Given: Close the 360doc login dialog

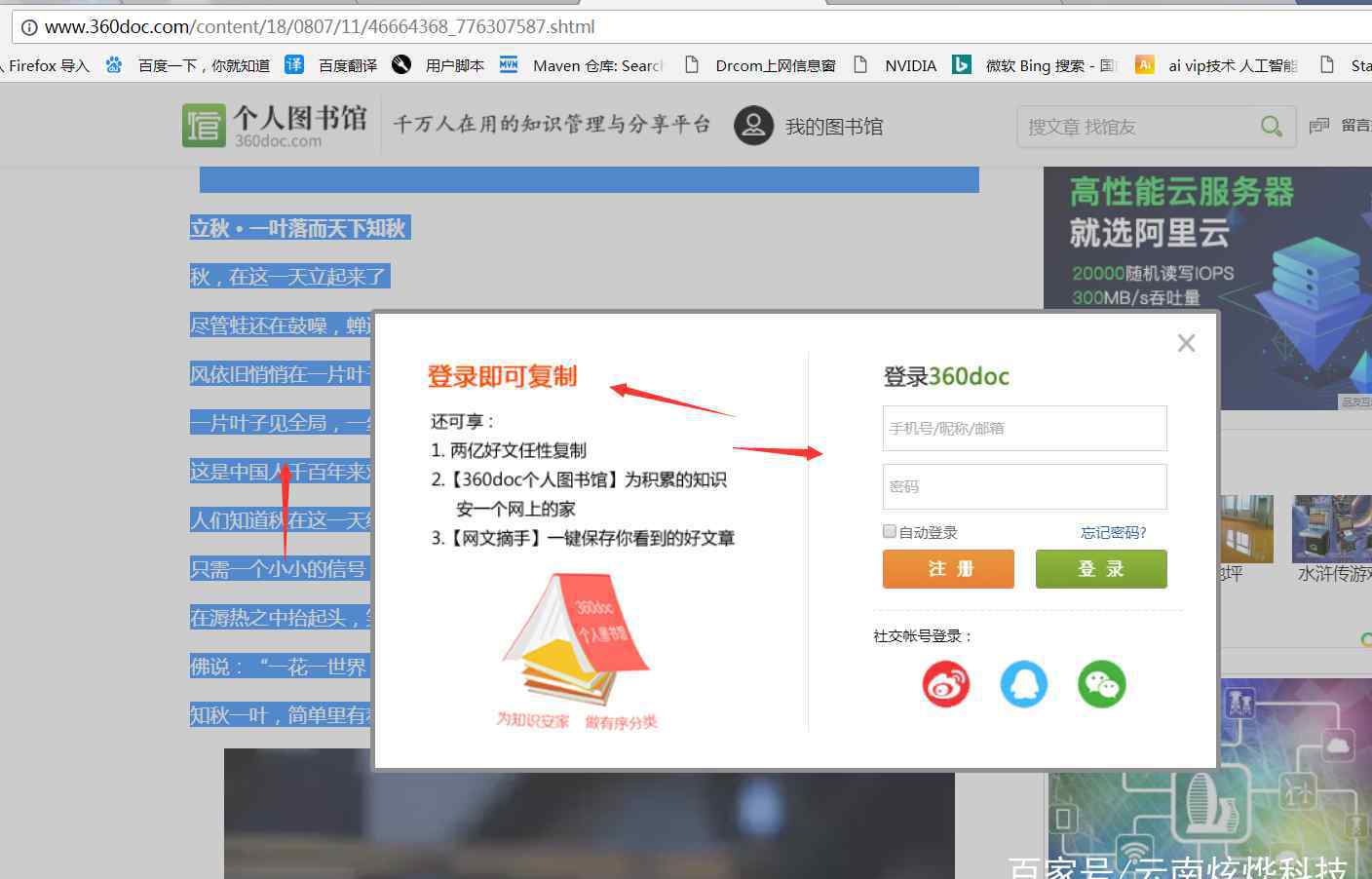Looking at the screenshot, I should (1186, 343).
